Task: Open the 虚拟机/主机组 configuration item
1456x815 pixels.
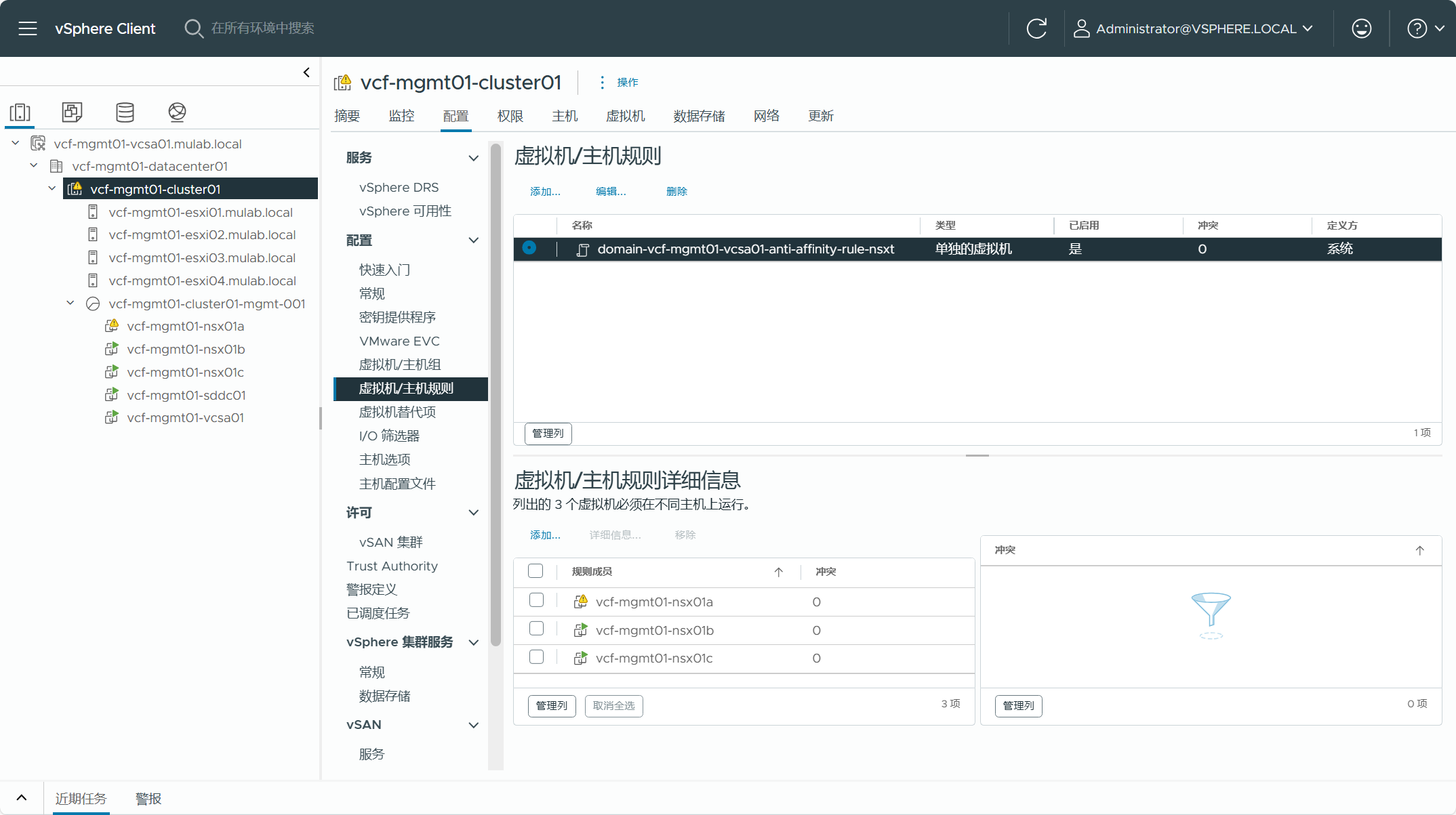Action: point(399,364)
